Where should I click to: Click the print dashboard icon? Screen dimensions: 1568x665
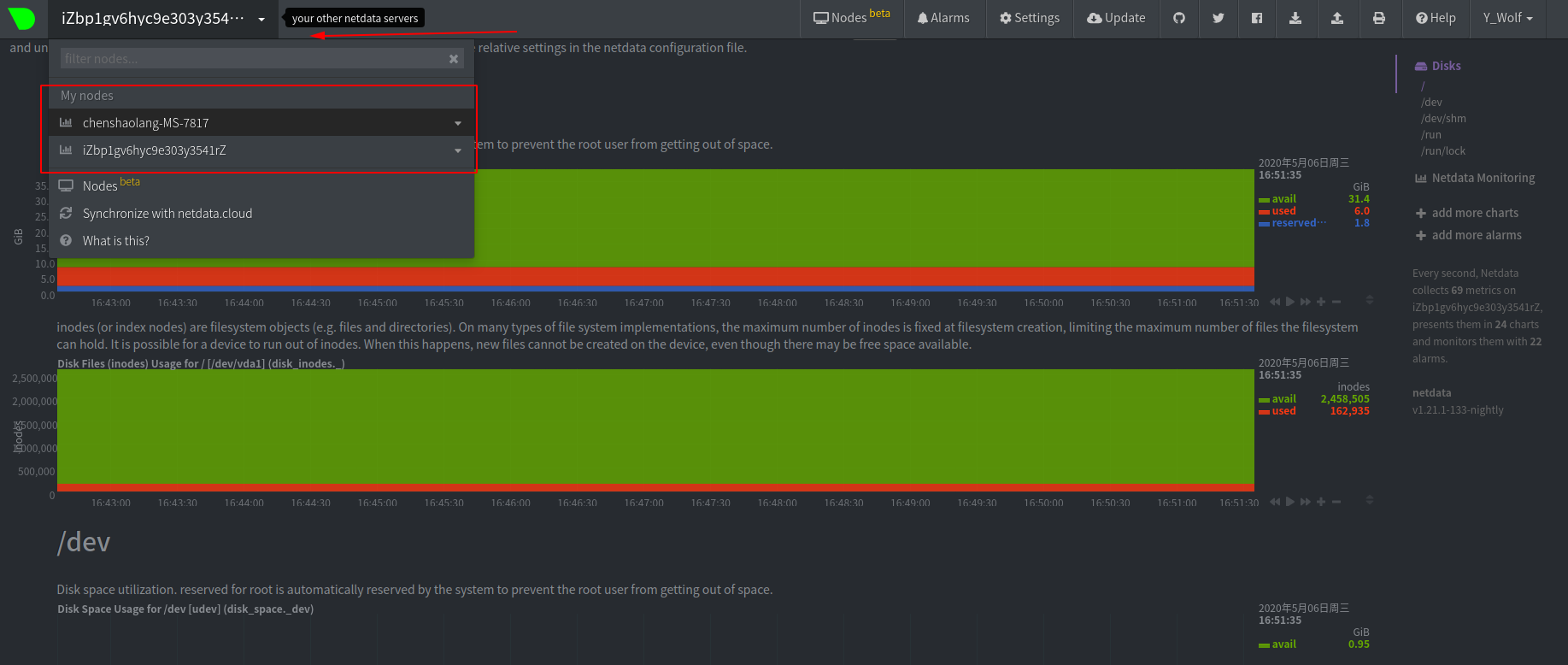point(1379,18)
